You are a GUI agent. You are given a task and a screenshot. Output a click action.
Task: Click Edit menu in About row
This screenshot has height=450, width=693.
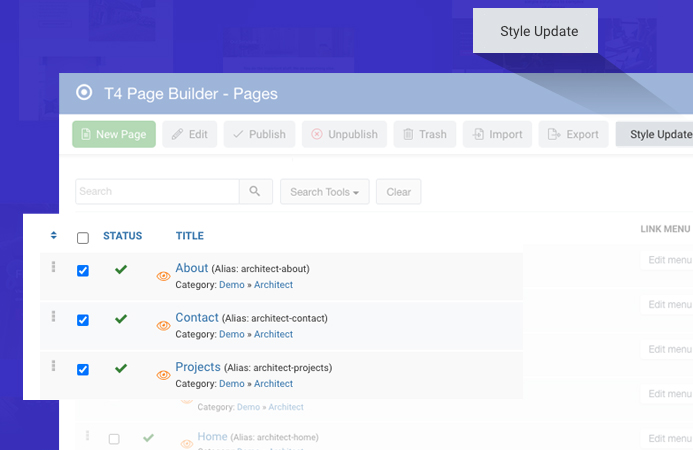pos(667,260)
